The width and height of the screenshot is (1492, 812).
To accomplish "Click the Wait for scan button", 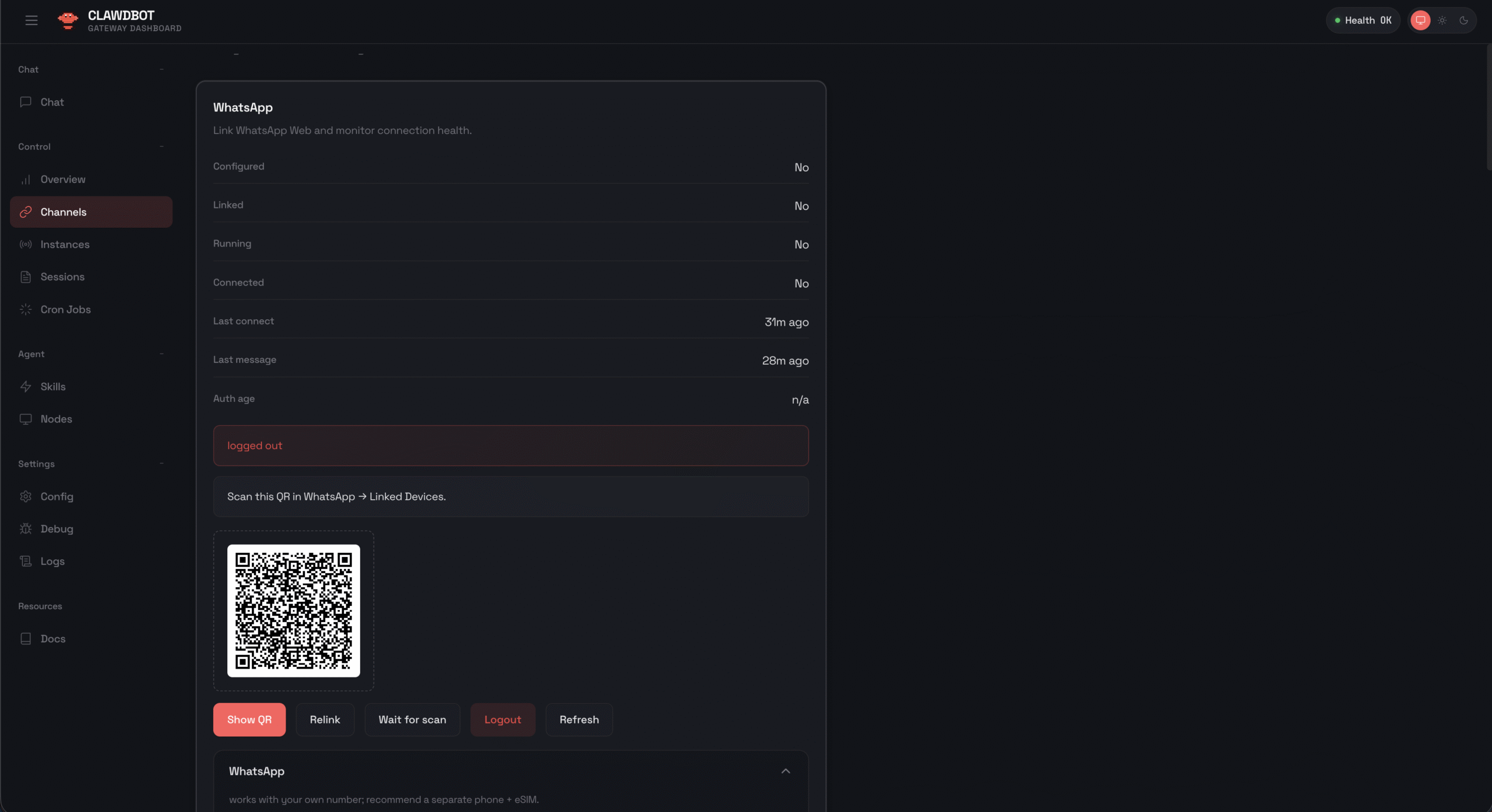I will 412,720.
